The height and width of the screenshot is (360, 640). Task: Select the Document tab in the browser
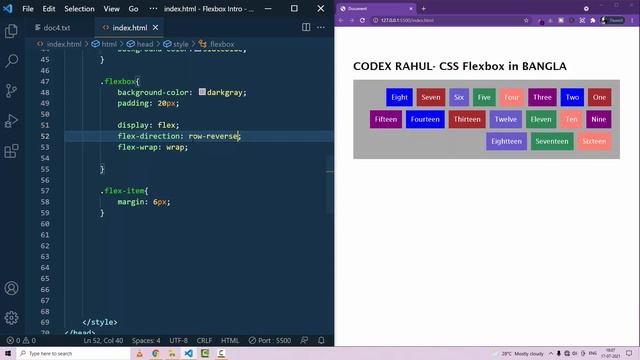(376, 9)
